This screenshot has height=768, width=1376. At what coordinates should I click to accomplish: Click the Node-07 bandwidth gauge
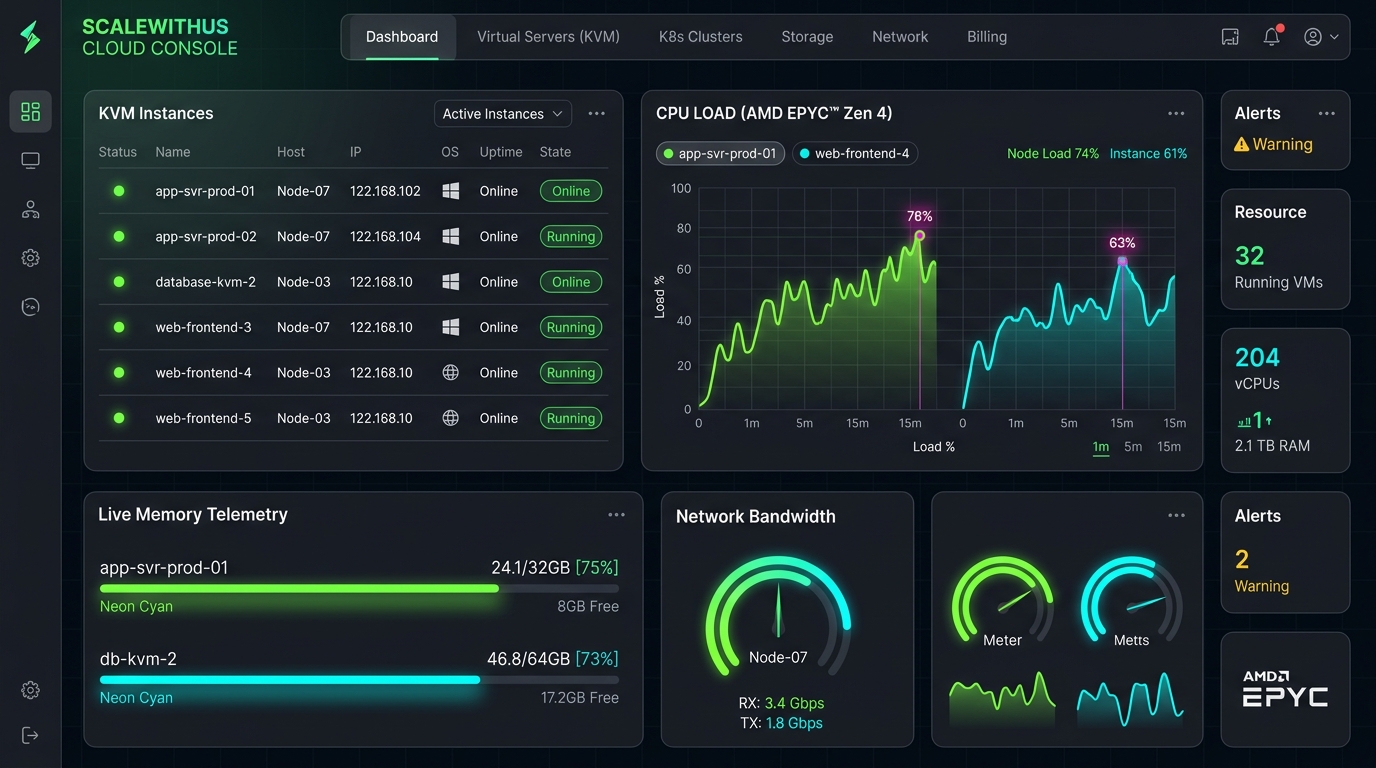778,617
